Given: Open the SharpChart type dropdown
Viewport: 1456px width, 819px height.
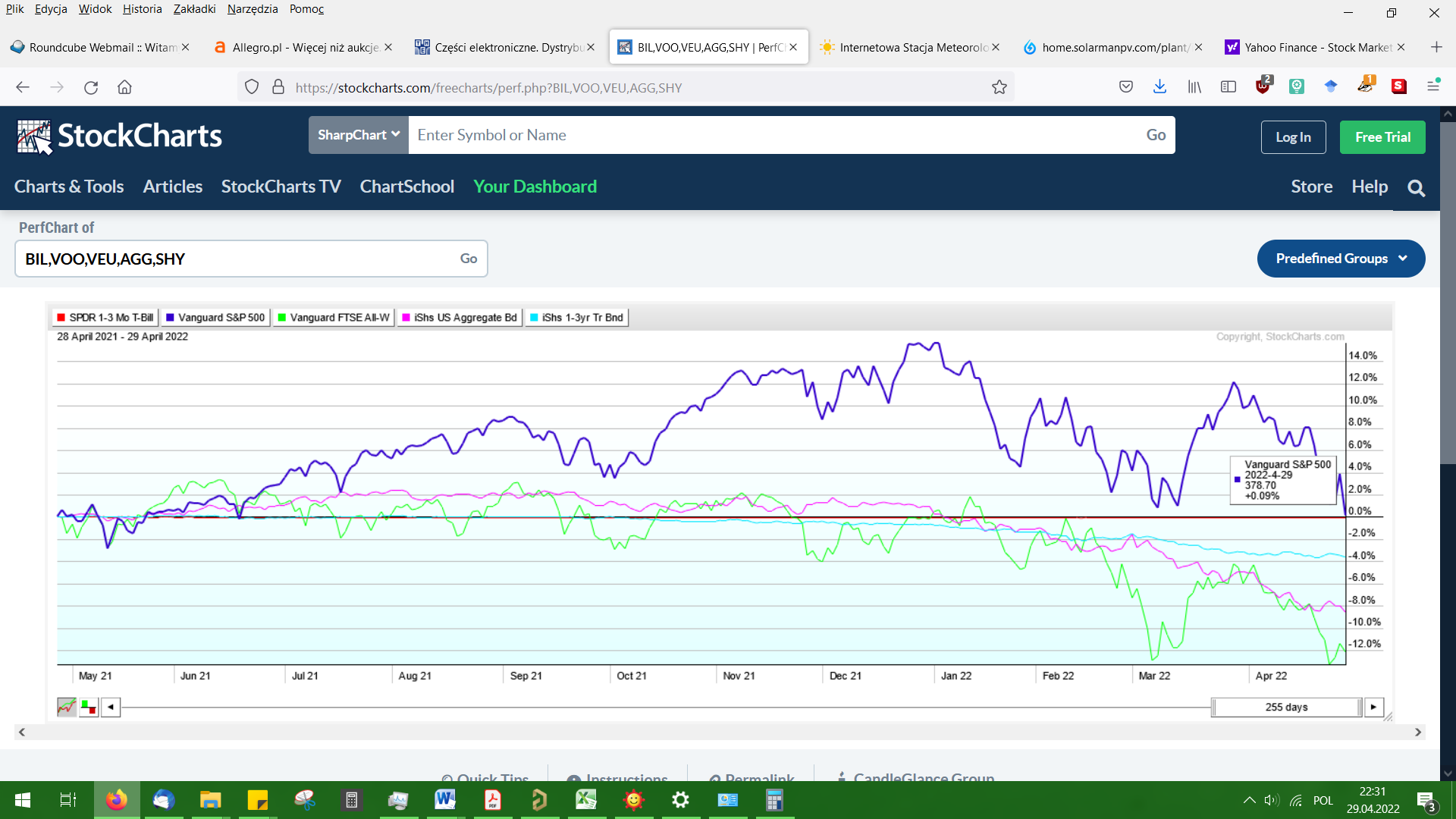Looking at the screenshot, I should coord(358,135).
